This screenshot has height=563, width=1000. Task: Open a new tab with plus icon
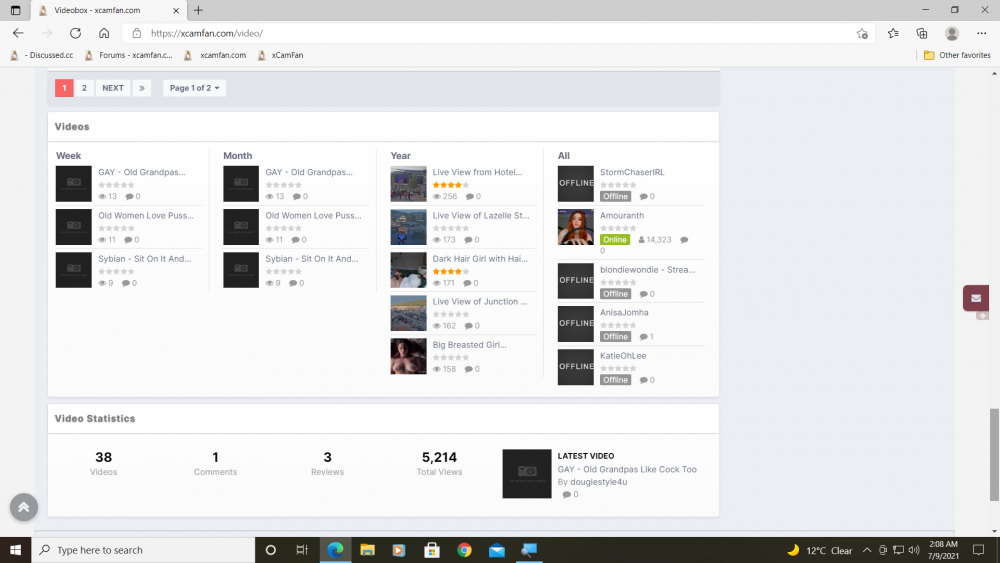coord(198,10)
